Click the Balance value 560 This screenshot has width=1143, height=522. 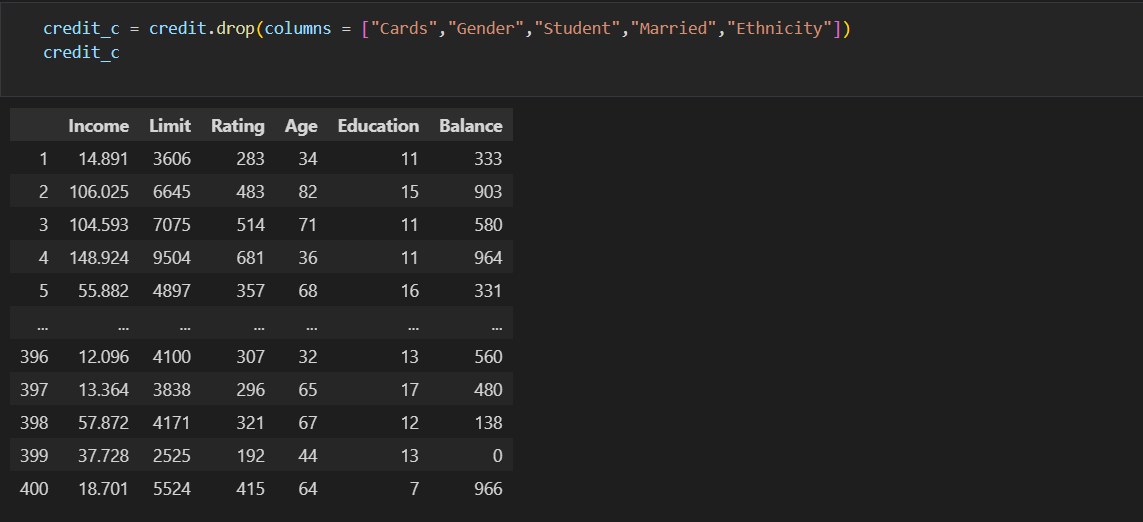(488, 357)
